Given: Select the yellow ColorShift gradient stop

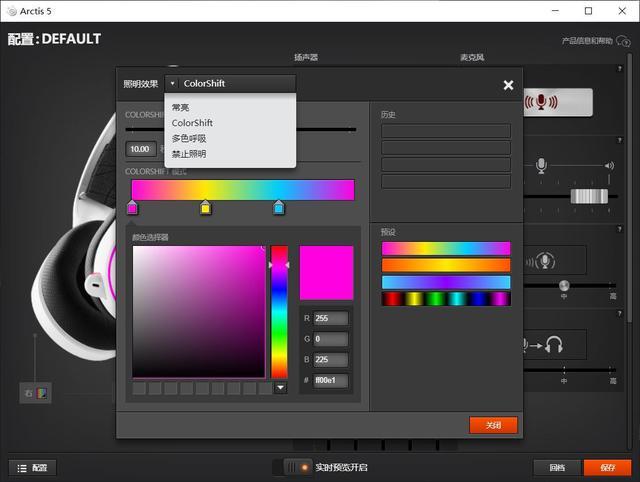Looking at the screenshot, I should point(205,208).
